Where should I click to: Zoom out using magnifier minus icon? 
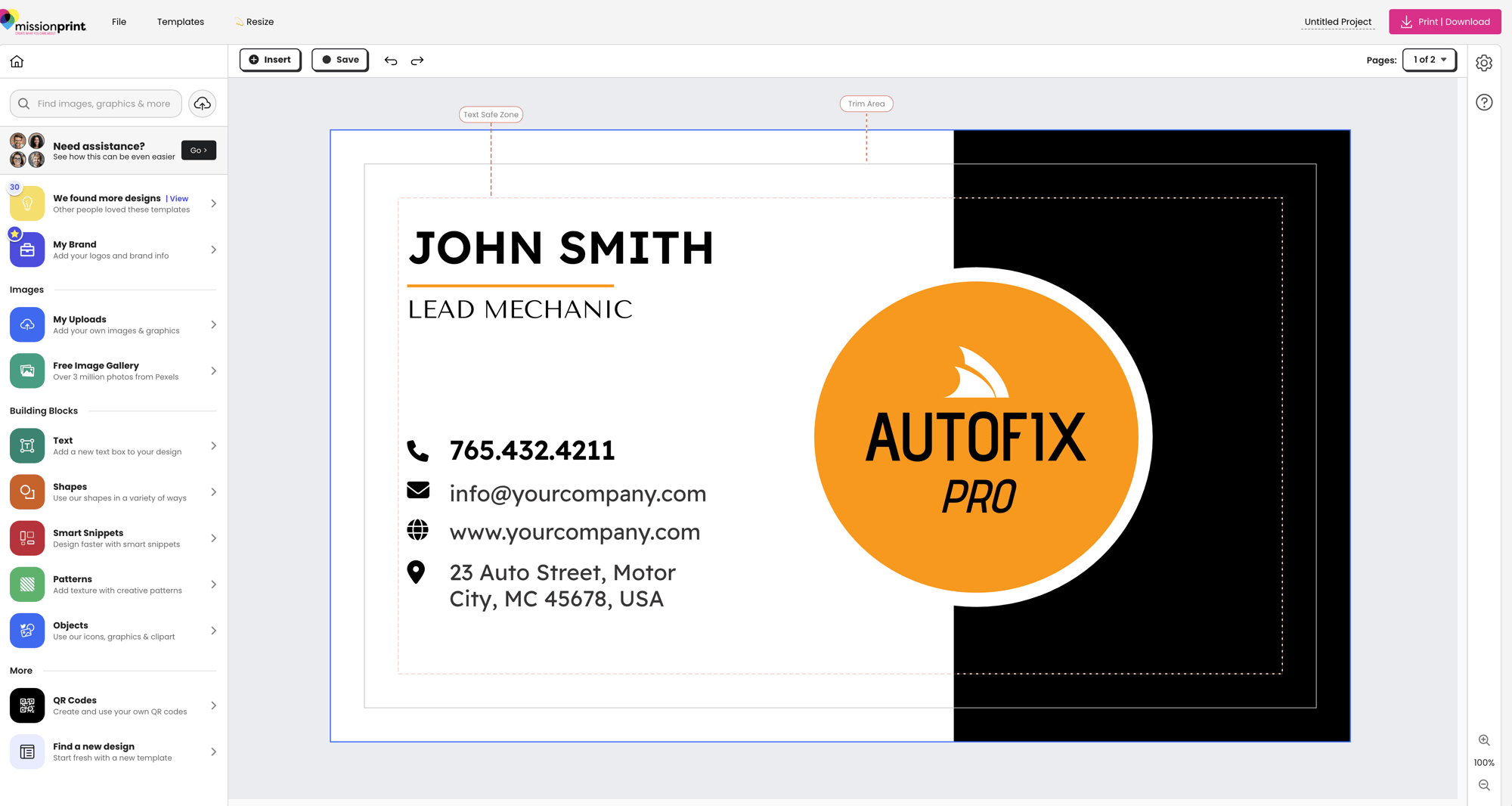point(1484,786)
